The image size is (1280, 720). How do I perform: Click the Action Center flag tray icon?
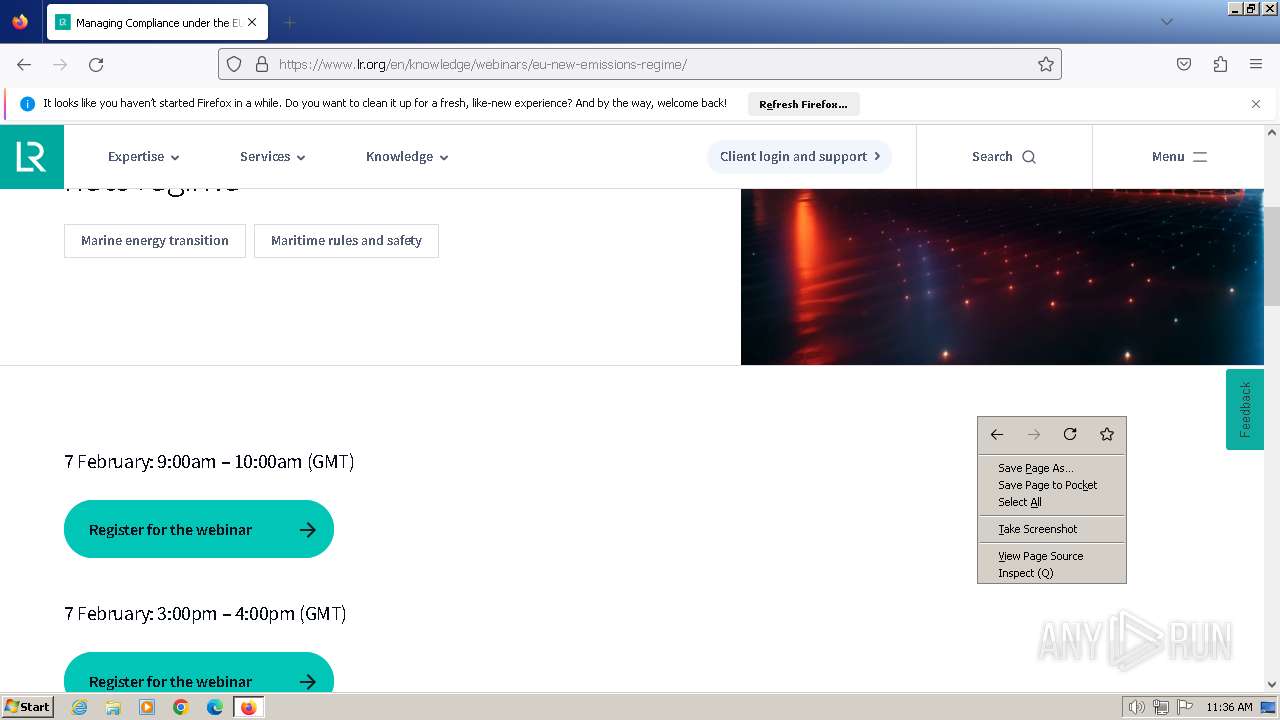(x=1185, y=707)
